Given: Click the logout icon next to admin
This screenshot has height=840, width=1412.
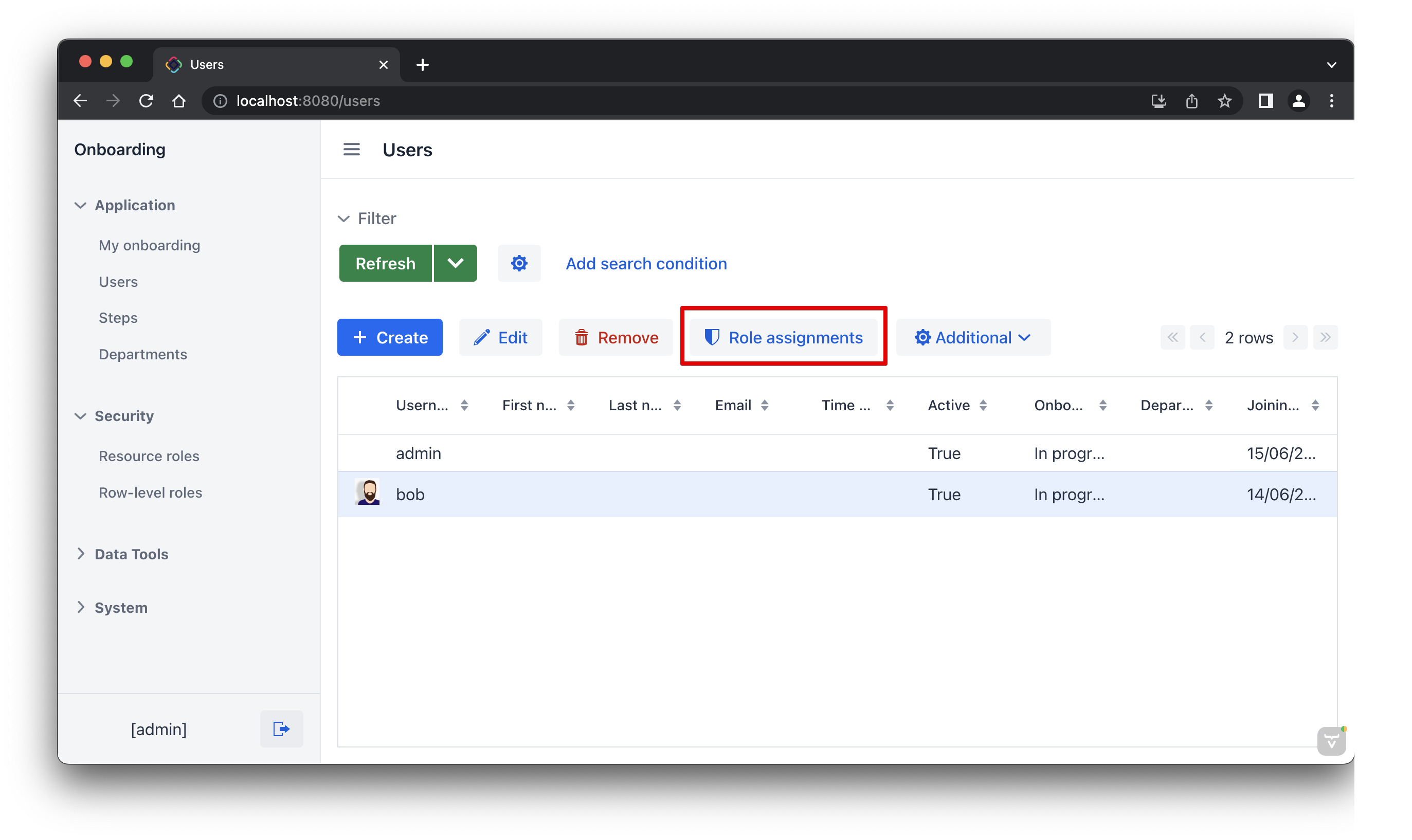Looking at the screenshot, I should pyautogui.click(x=281, y=728).
